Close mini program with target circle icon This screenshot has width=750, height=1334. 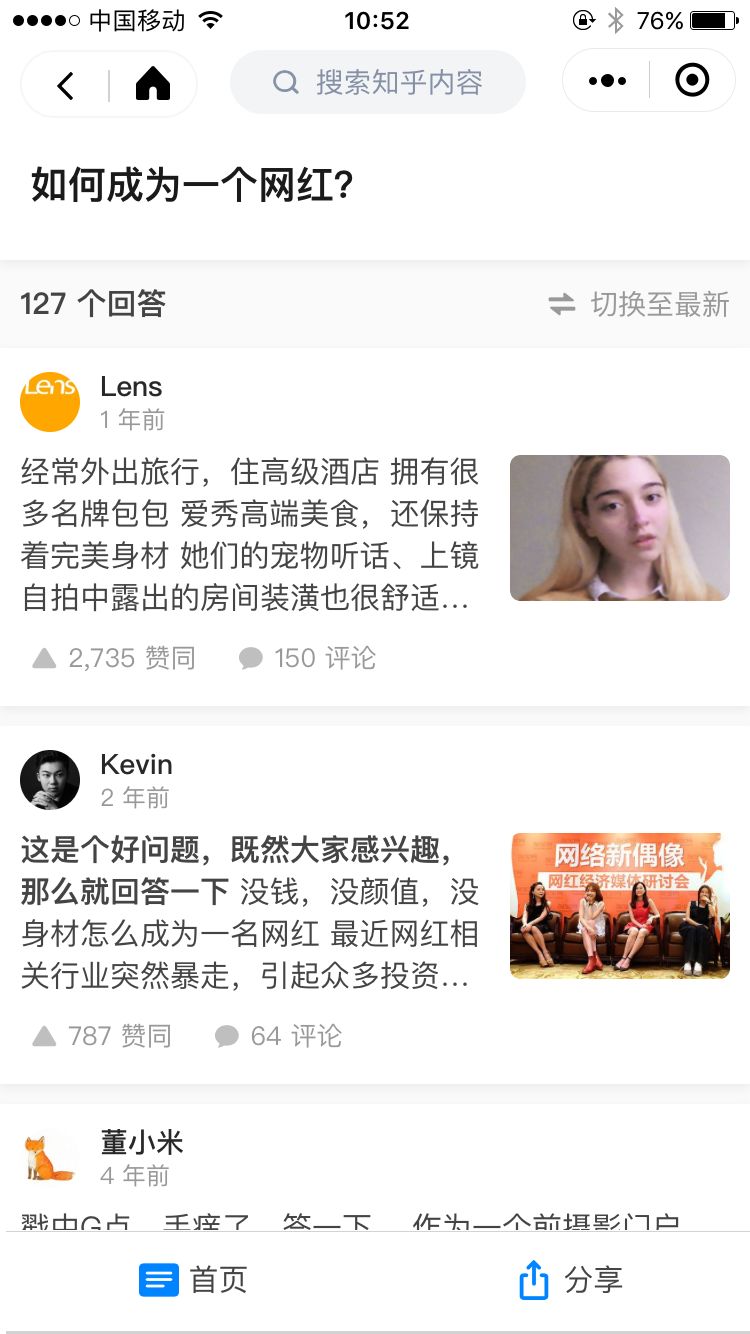tap(692, 80)
